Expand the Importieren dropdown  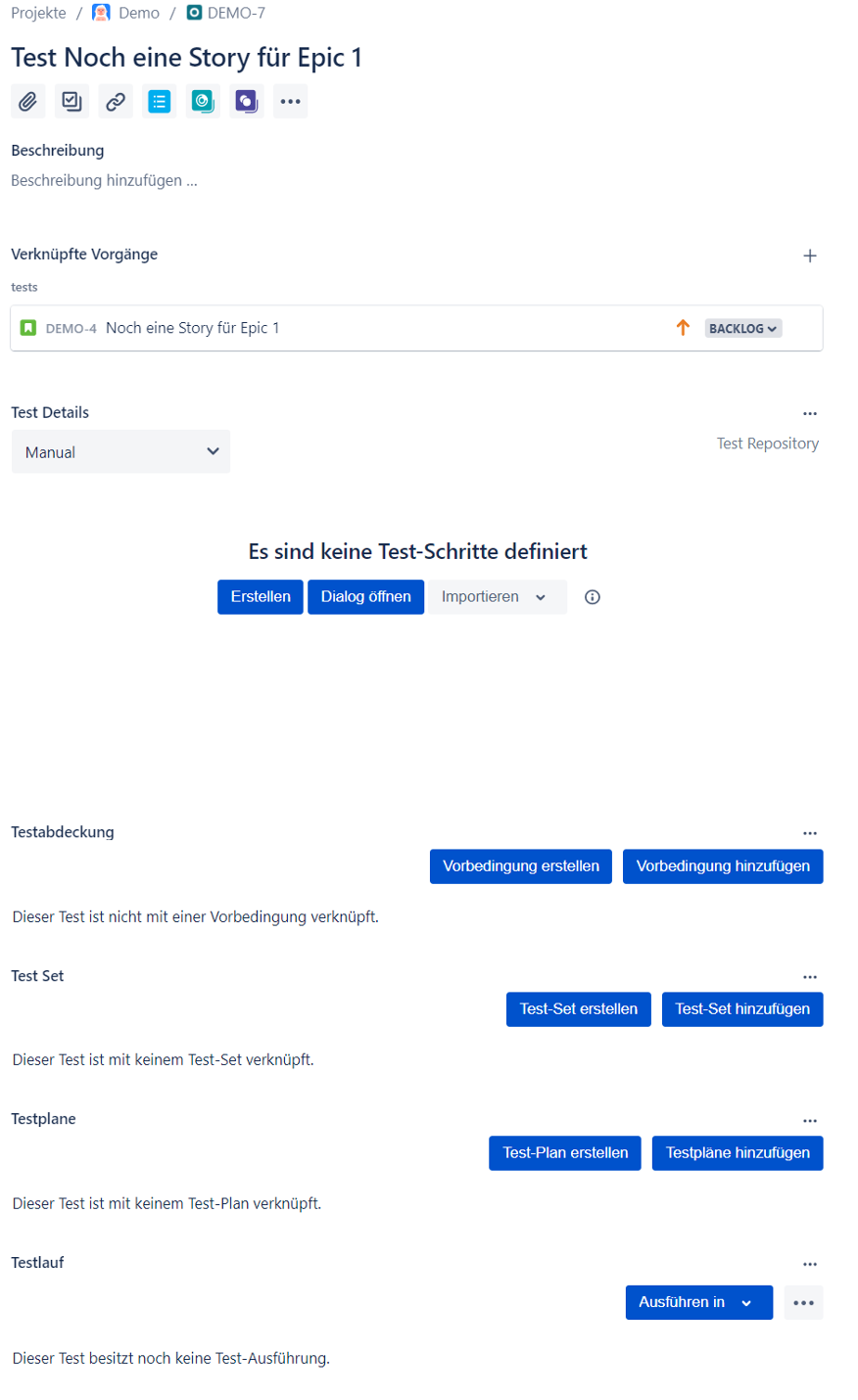[x=498, y=597]
